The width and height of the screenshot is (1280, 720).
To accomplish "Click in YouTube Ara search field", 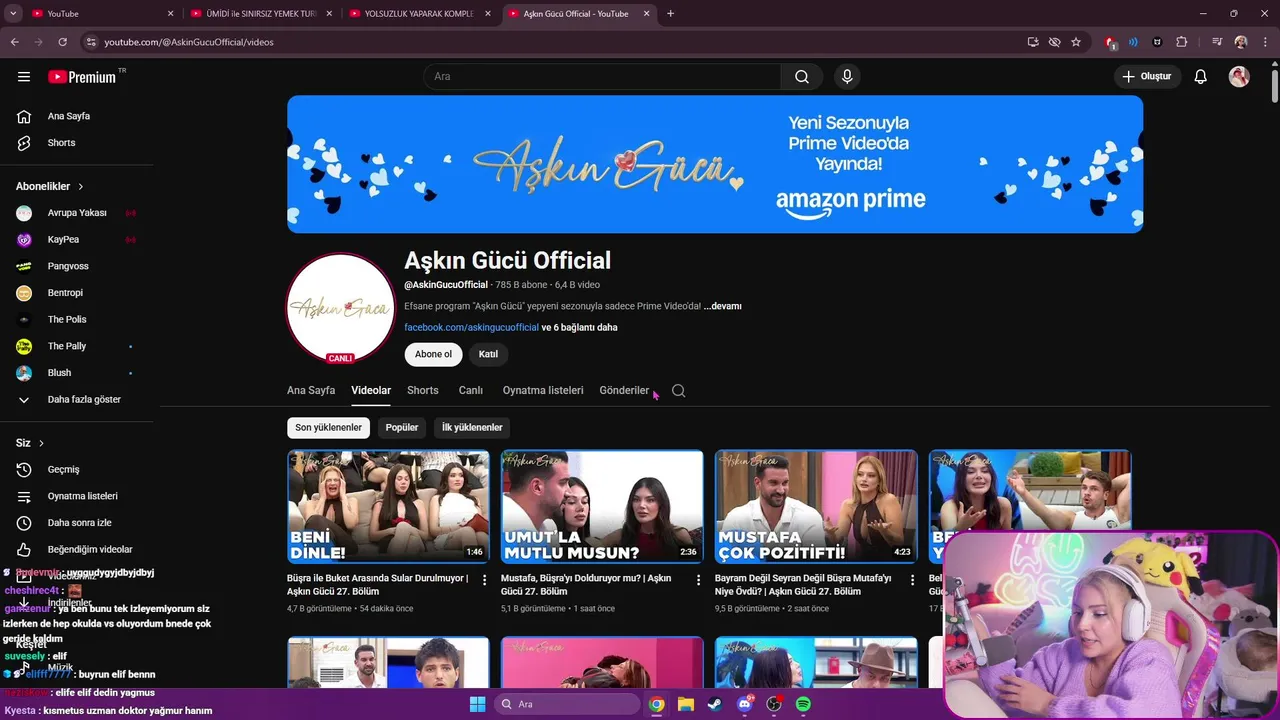I will pos(602,77).
